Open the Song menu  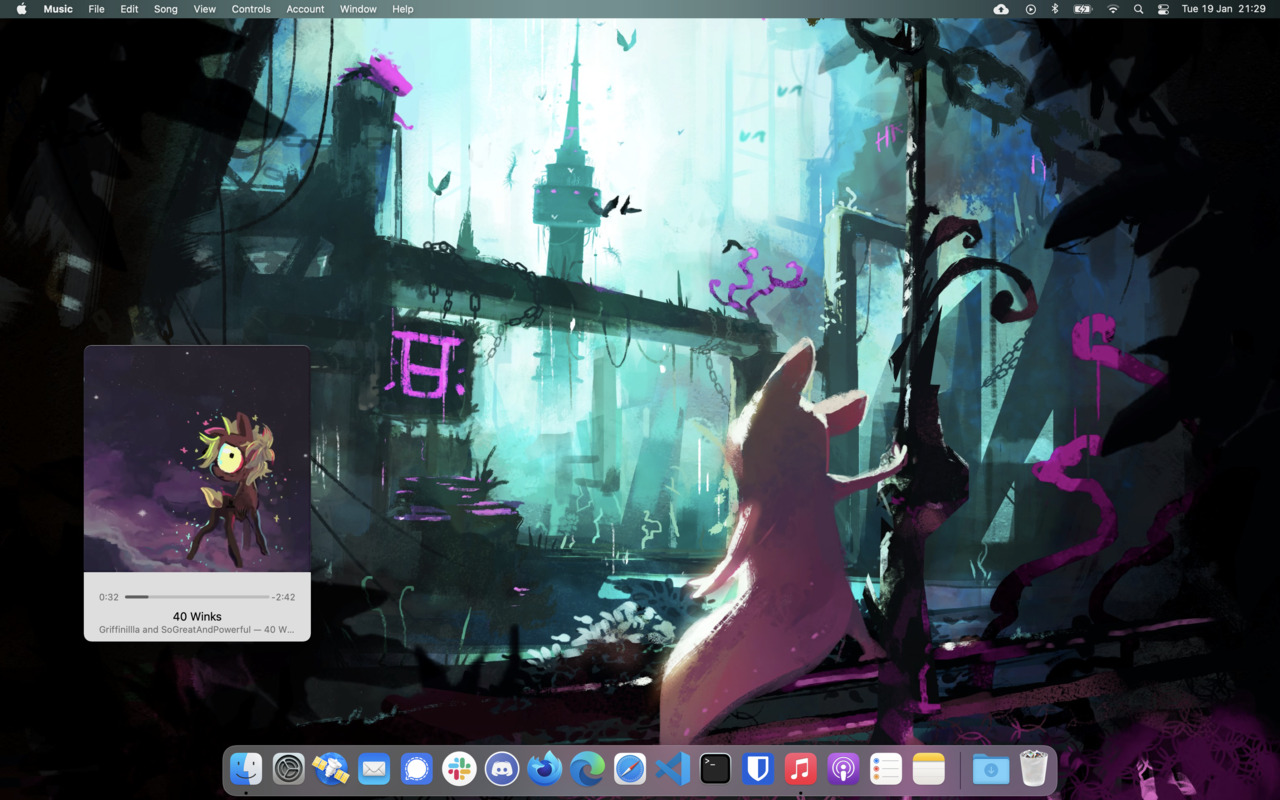165,9
